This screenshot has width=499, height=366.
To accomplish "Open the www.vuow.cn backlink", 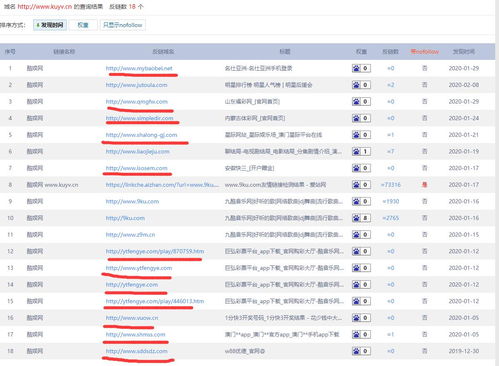I will 132,318.
